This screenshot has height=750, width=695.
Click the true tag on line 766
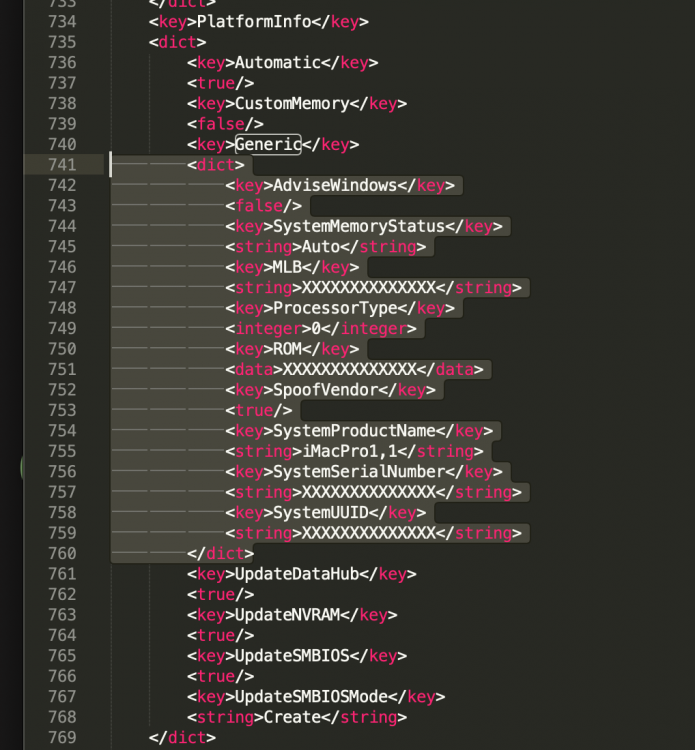221,676
